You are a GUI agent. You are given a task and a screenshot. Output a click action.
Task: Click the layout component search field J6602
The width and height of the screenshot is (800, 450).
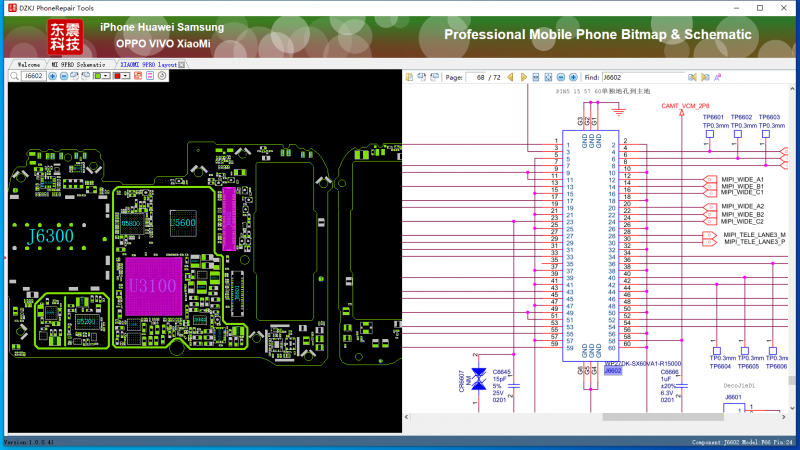click(x=34, y=76)
